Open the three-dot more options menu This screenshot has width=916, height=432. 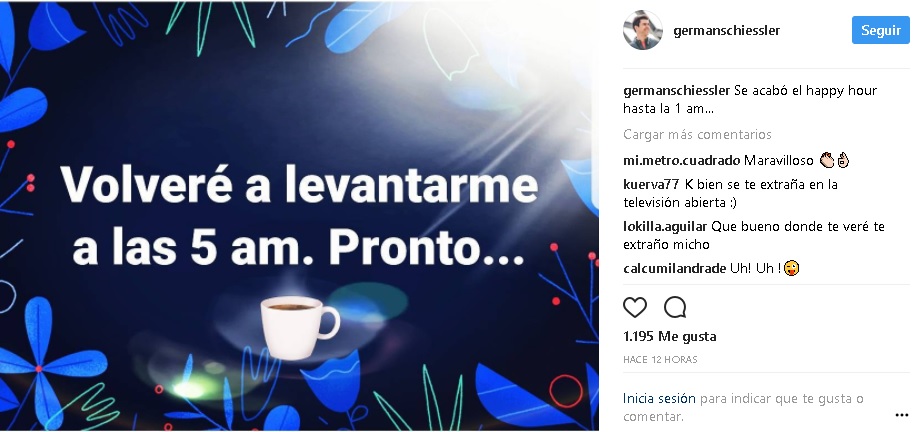pyautogui.click(x=901, y=415)
